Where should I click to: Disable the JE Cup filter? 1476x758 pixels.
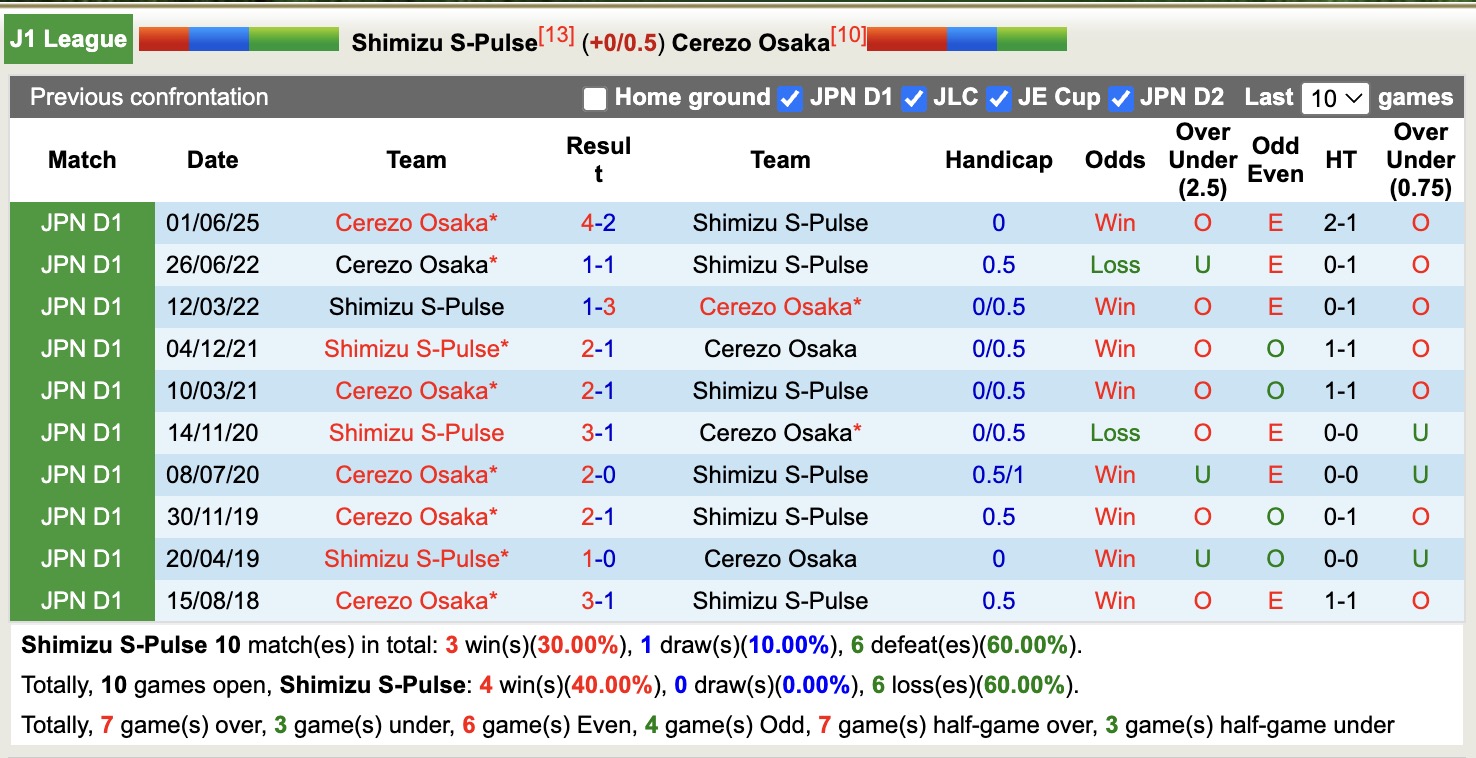tap(999, 98)
